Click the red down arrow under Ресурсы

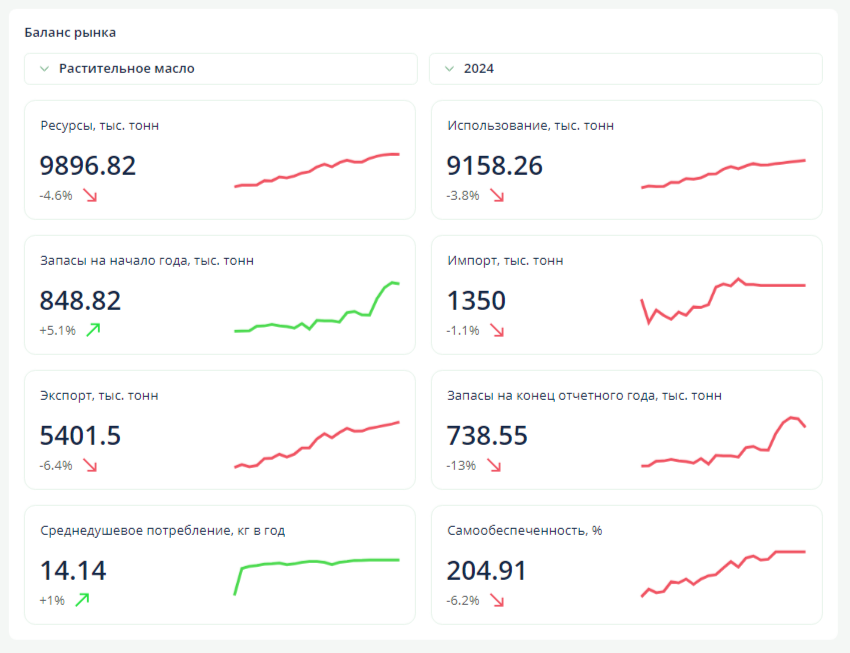(90, 196)
